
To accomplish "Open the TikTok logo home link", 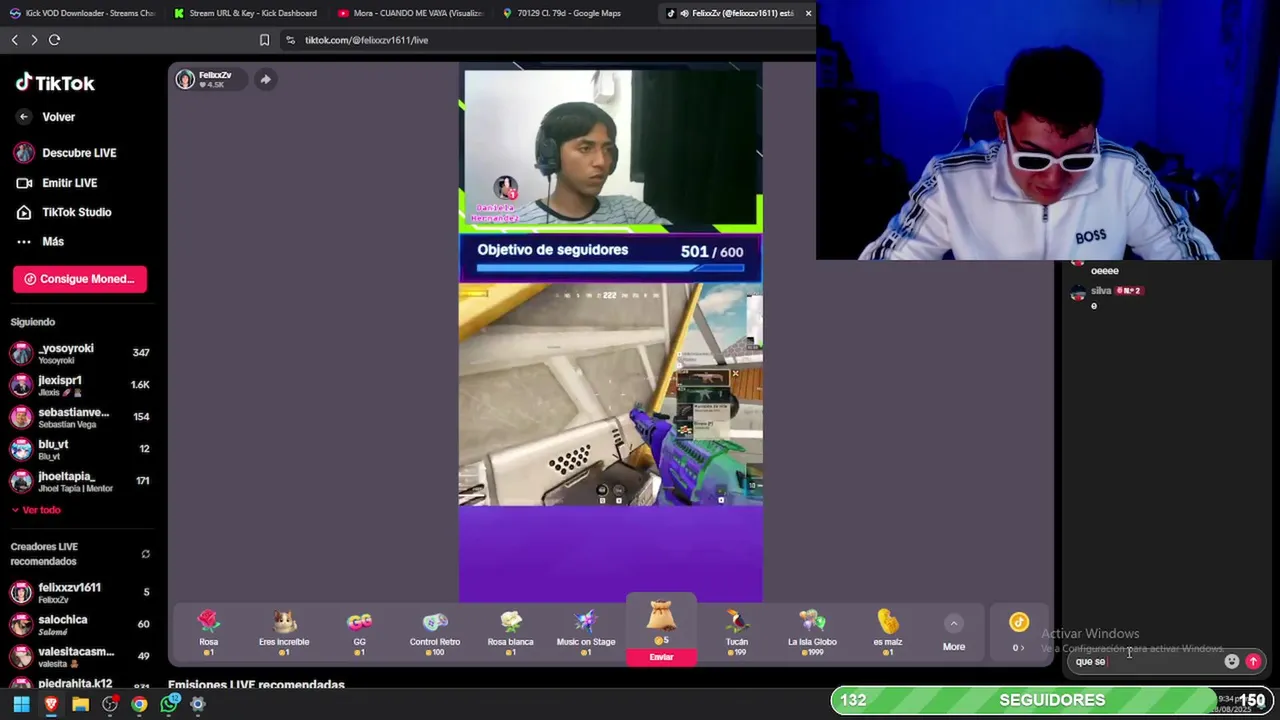I will point(55,83).
